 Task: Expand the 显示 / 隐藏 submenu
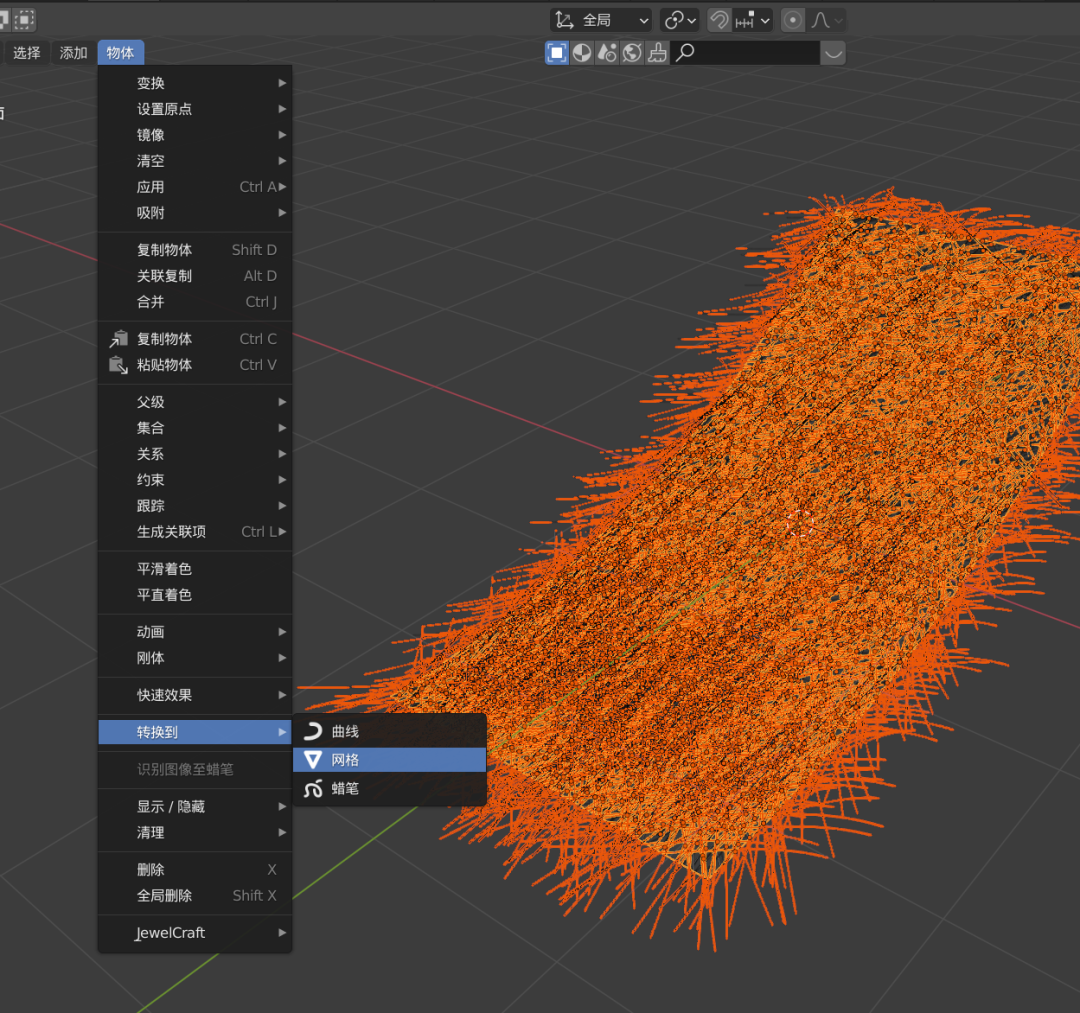pos(195,807)
